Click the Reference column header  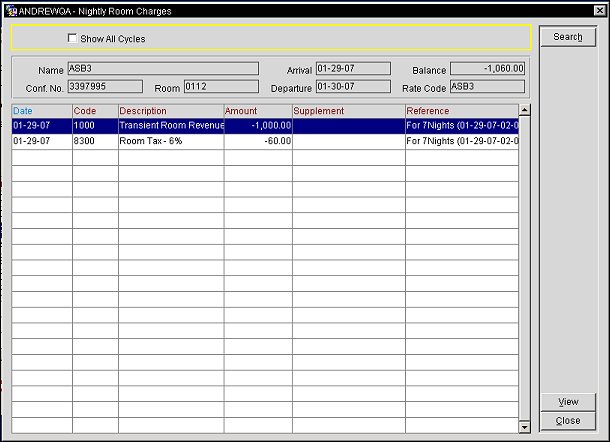click(x=460, y=110)
